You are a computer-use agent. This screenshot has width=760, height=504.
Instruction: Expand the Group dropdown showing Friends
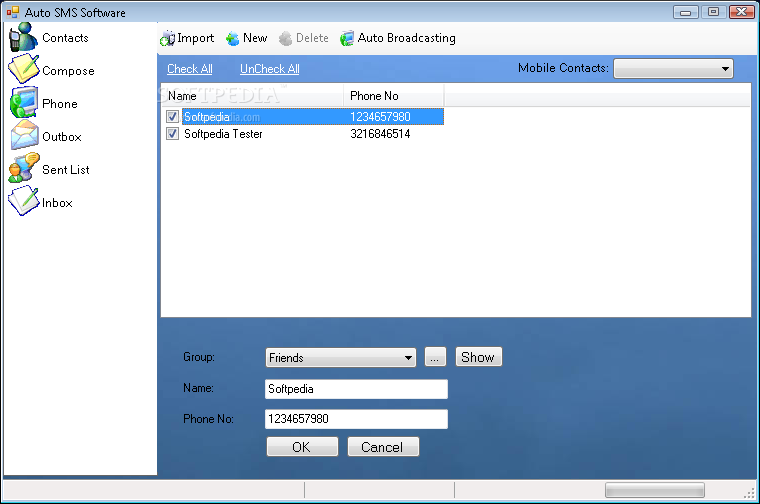click(x=341, y=358)
